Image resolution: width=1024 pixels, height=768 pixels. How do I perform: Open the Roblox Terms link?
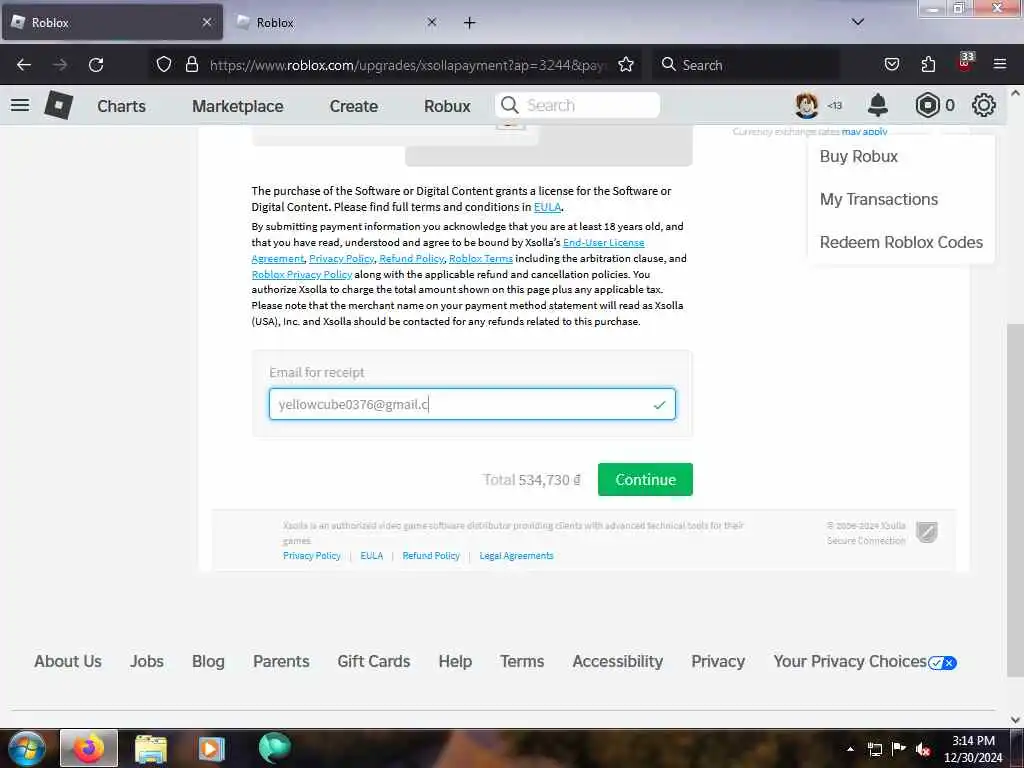(481, 259)
